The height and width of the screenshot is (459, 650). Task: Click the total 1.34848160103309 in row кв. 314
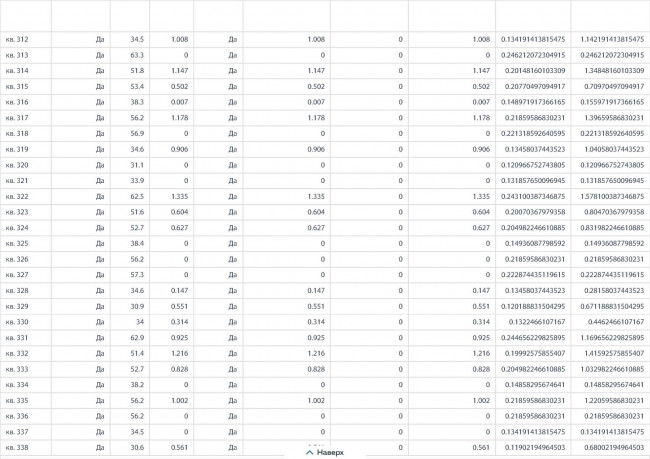[614, 71]
